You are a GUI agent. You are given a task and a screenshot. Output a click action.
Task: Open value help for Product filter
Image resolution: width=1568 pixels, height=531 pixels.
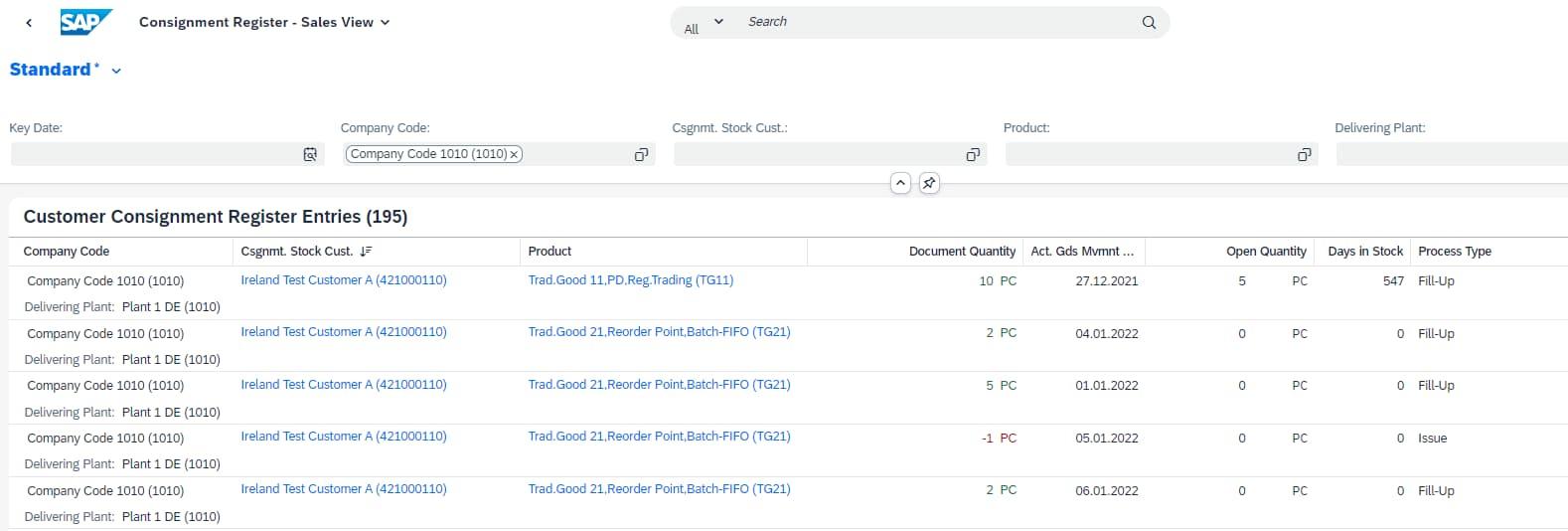click(1304, 154)
